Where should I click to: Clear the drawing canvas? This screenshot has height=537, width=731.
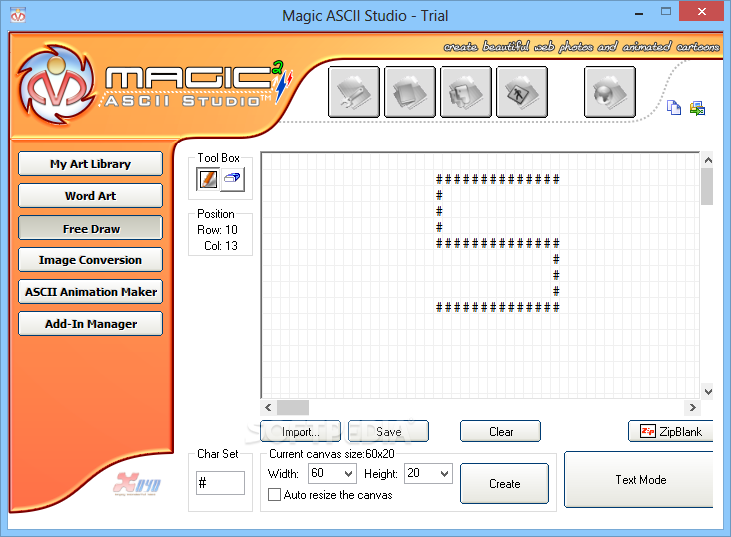501,432
